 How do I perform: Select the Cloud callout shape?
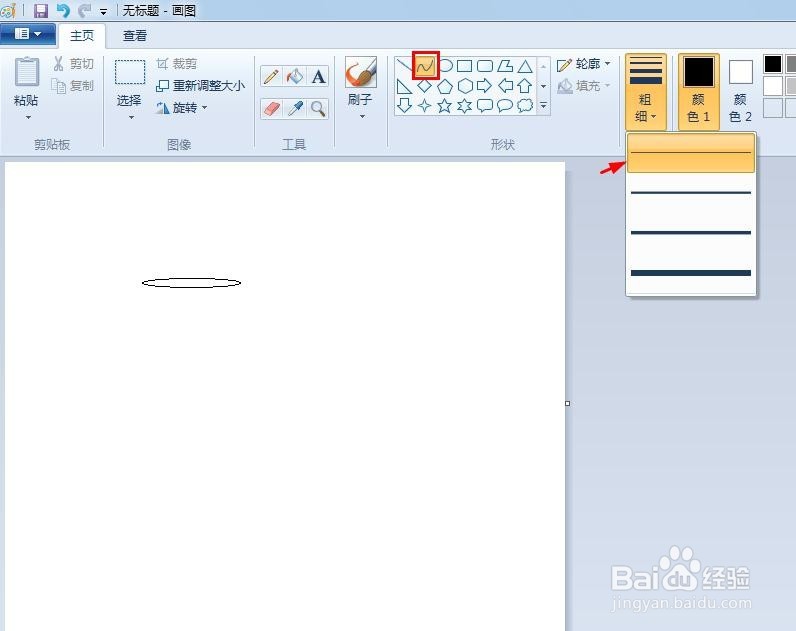pos(525,105)
